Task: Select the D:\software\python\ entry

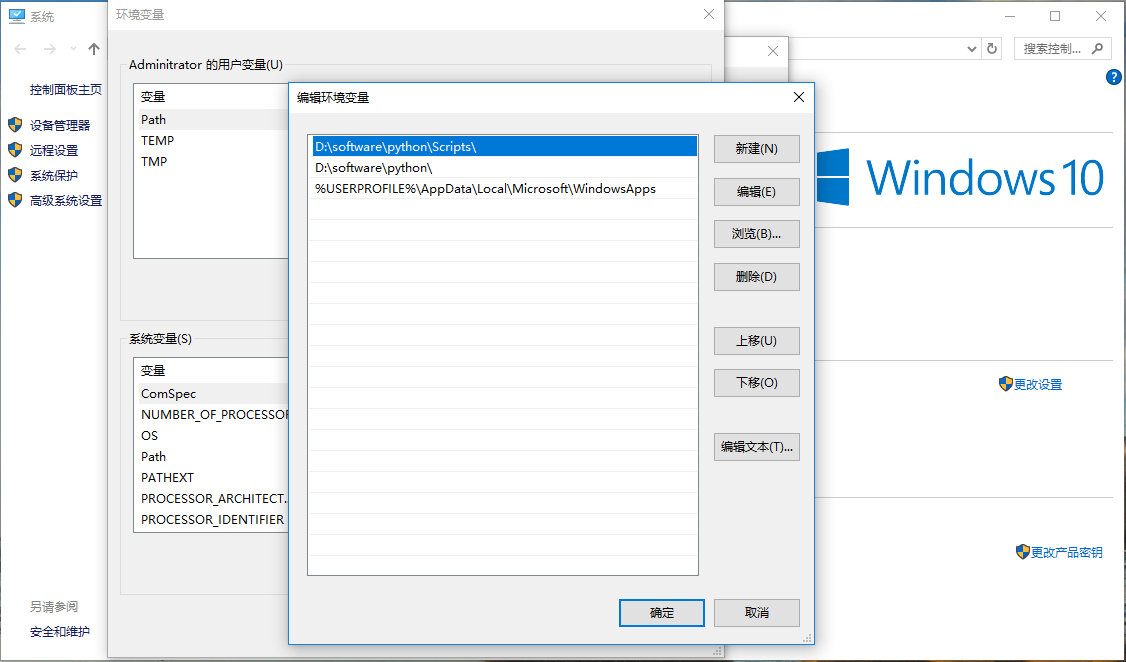Action: coord(504,167)
